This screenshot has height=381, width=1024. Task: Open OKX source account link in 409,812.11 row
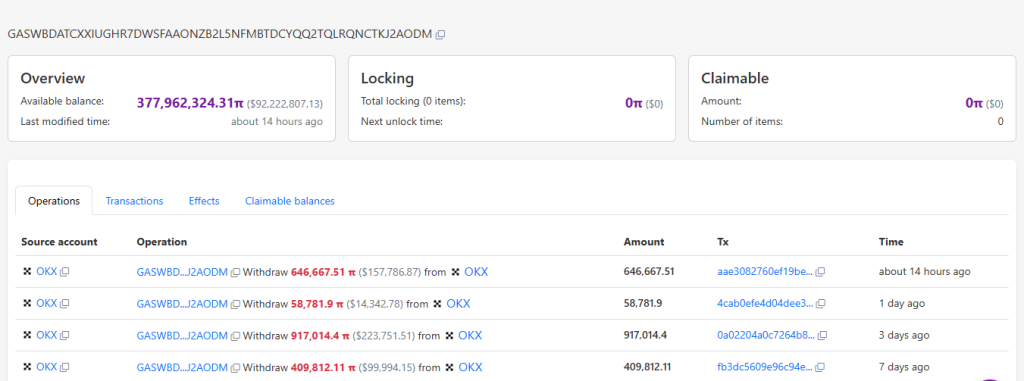coord(46,367)
